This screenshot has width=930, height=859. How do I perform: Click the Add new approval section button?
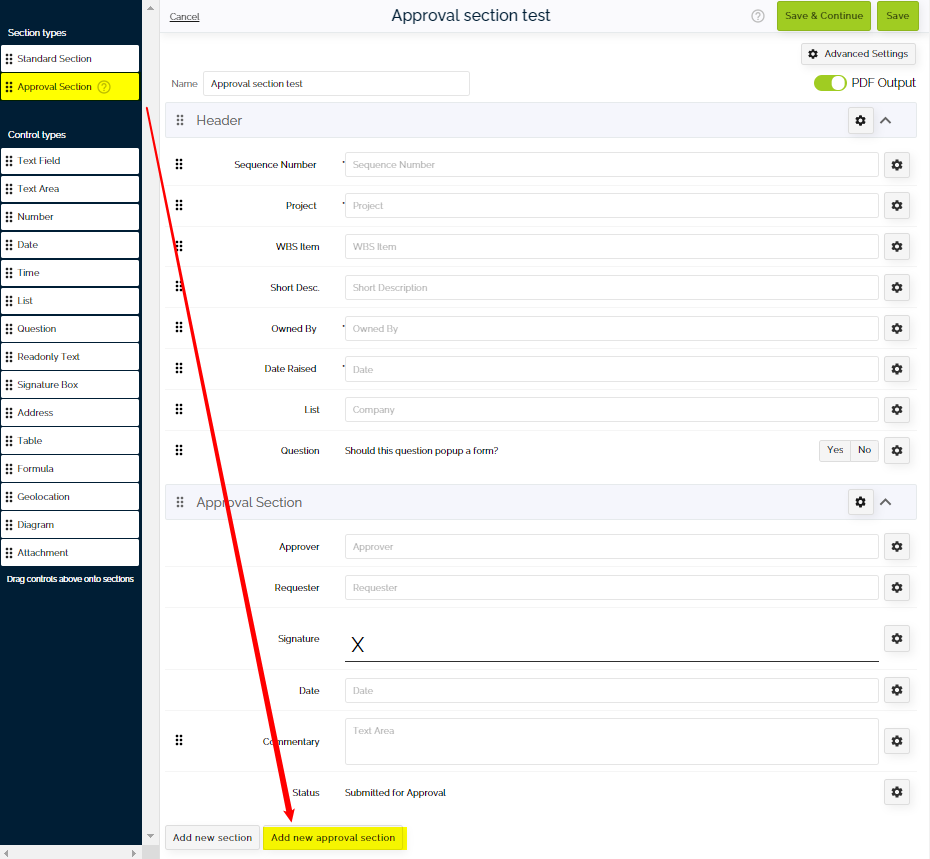coord(333,837)
